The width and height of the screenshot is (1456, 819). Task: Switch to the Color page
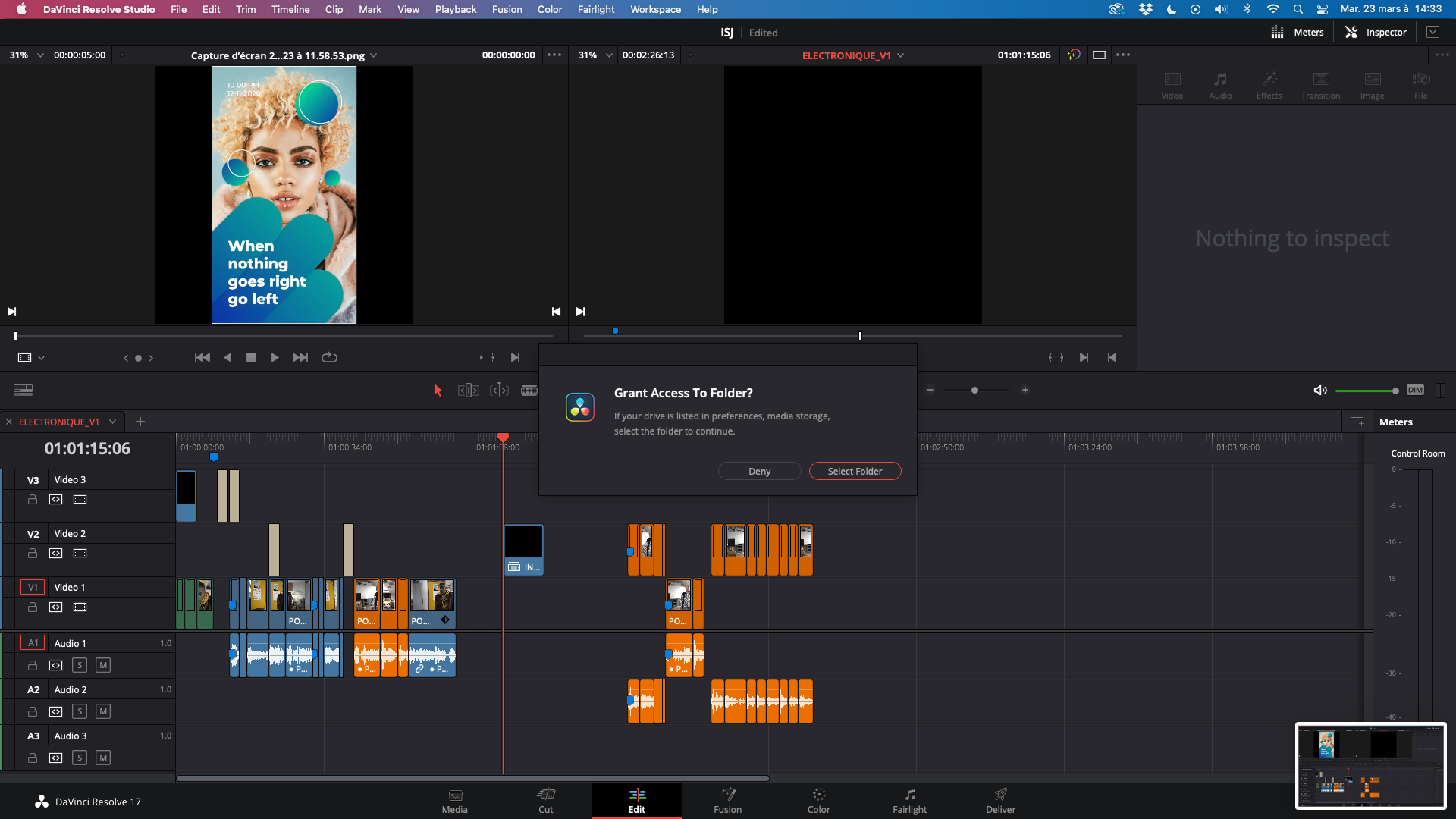pos(819,801)
